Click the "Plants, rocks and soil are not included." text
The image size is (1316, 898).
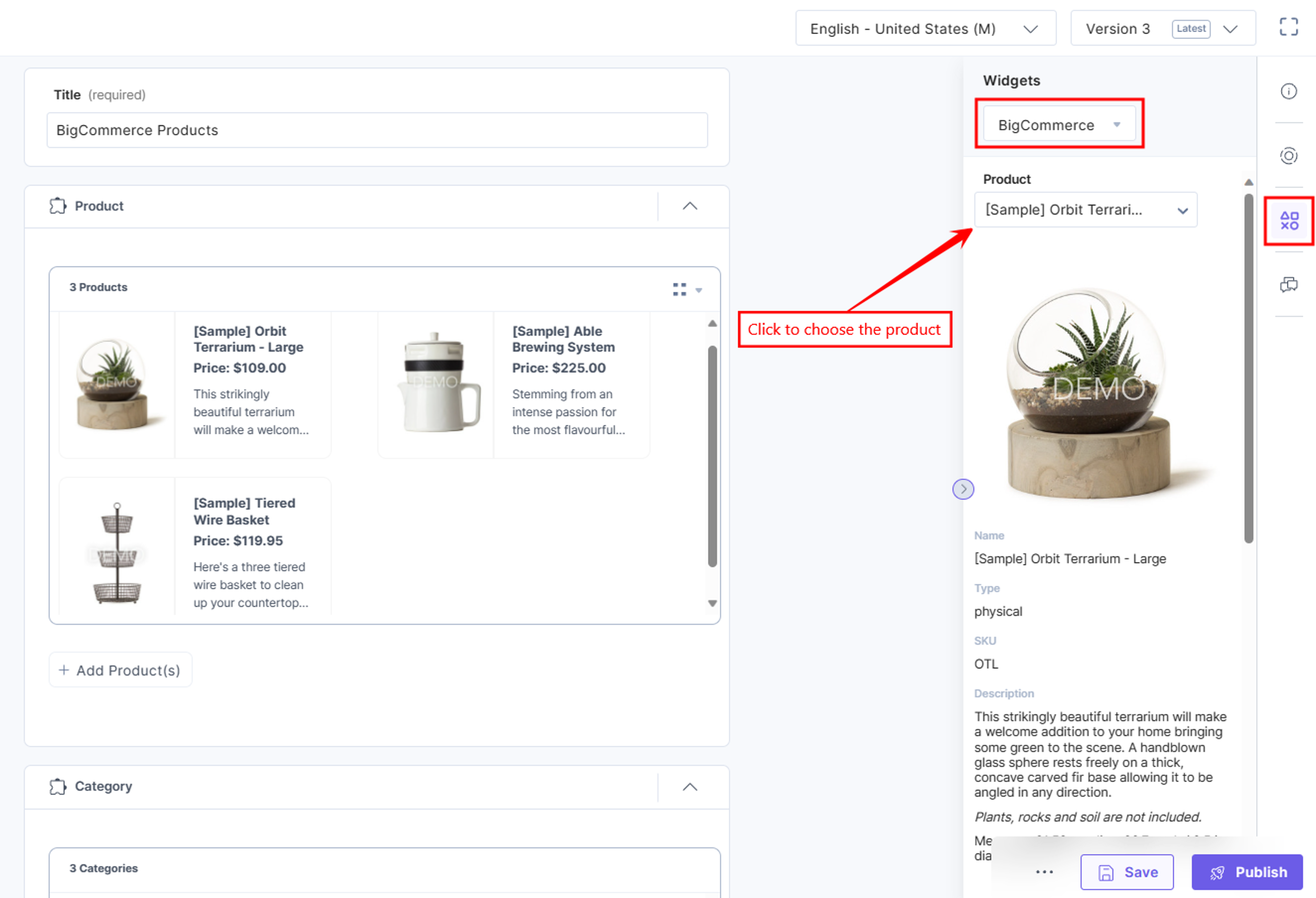click(1087, 816)
